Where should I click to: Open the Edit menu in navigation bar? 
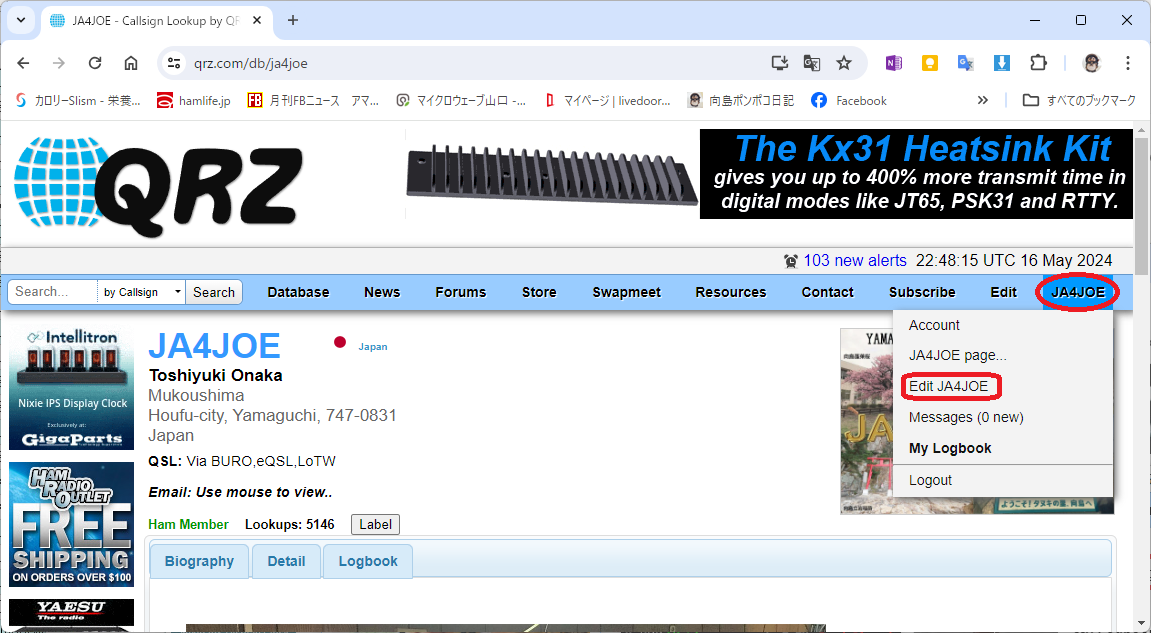pyautogui.click(x=1003, y=292)
